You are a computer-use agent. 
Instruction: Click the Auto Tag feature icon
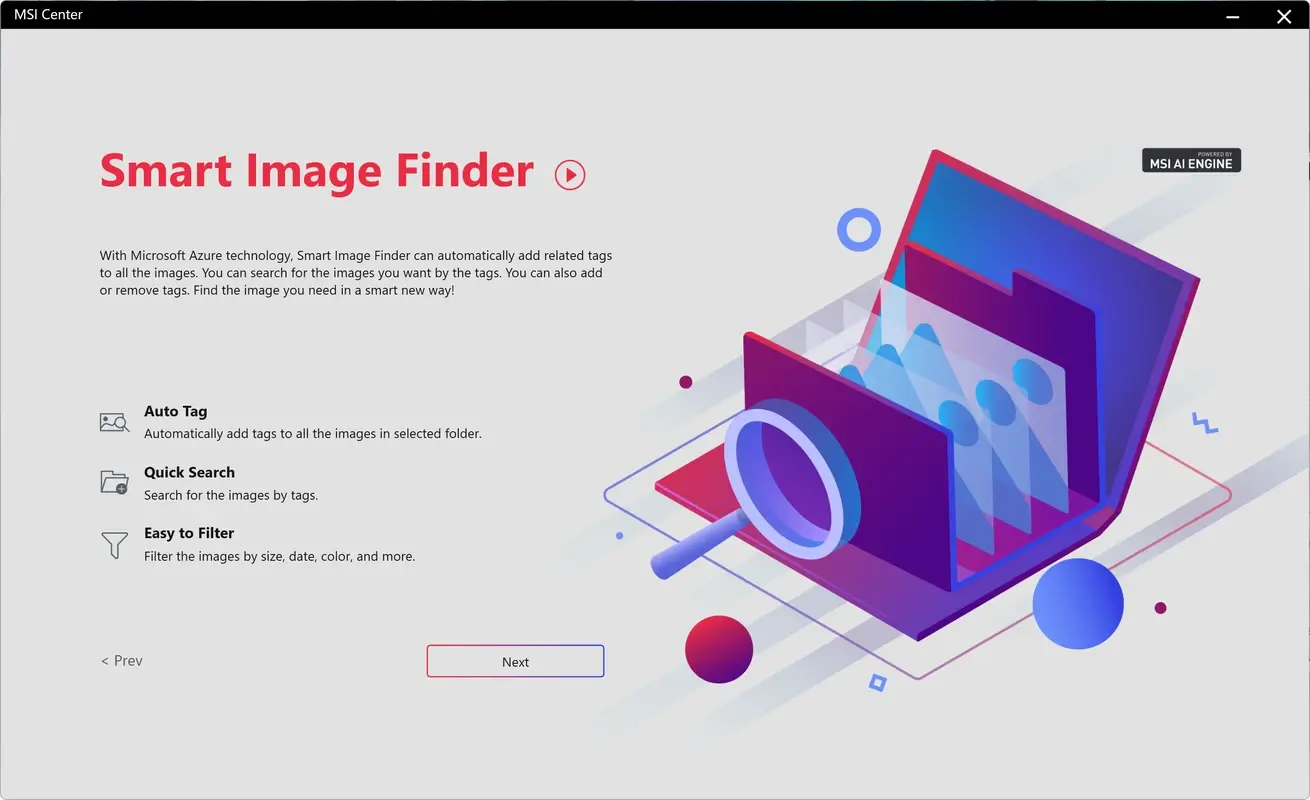click(114, 421)
